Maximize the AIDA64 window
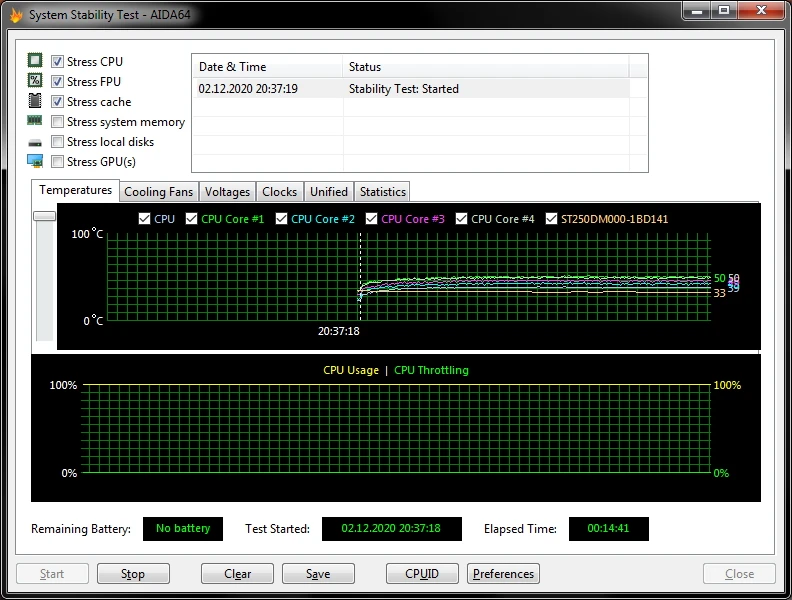 [x=724, y=11]
